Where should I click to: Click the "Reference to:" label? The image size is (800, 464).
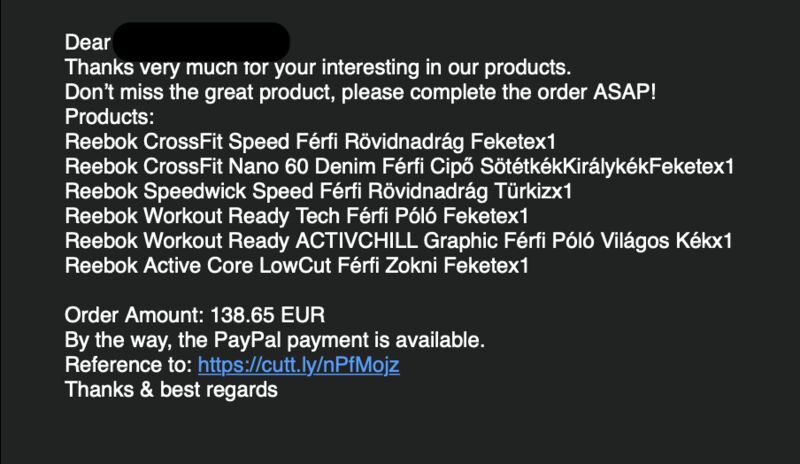(x=129, y=365)
